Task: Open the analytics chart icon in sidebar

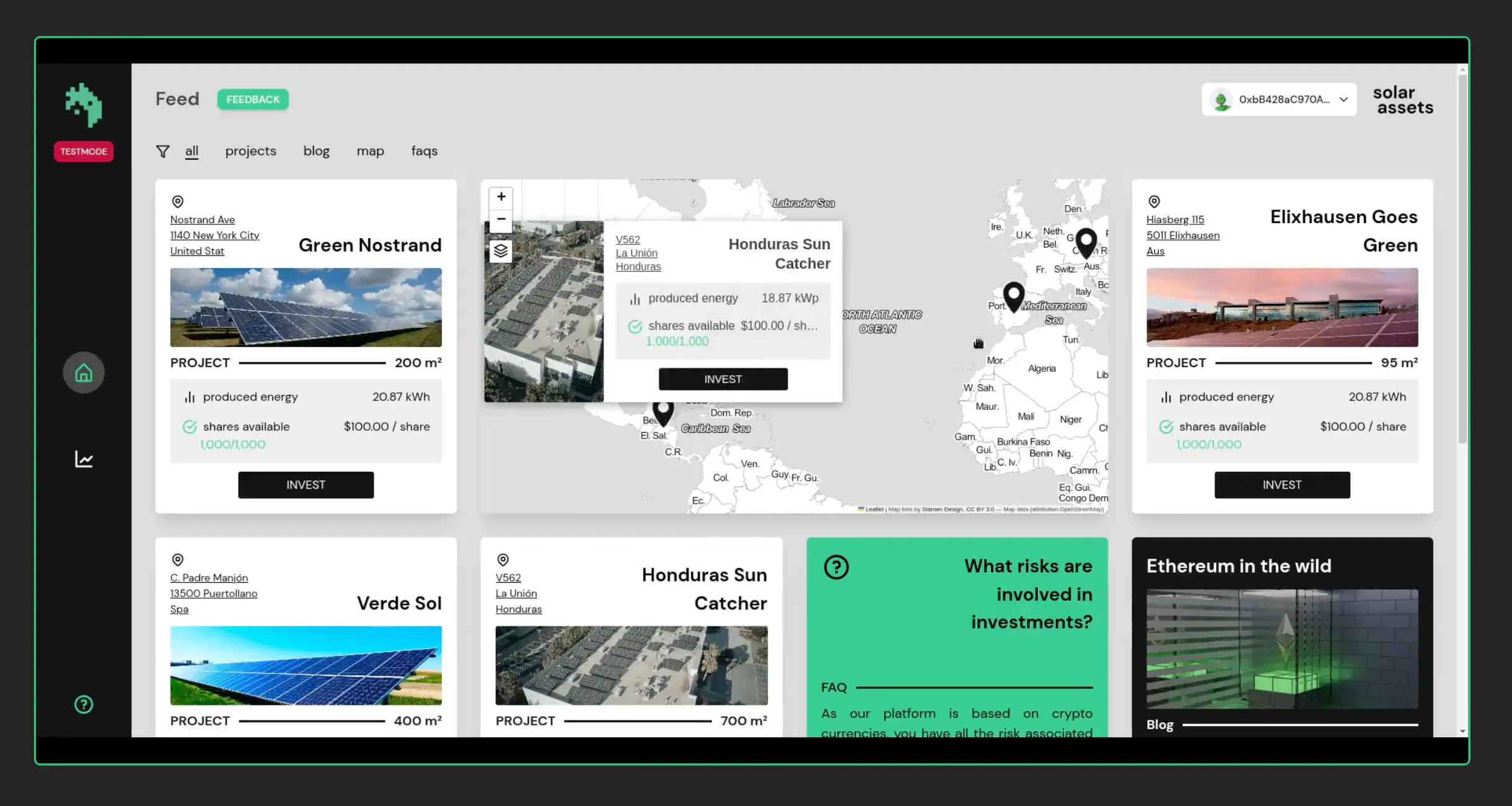Action: [x=84, y=459]
